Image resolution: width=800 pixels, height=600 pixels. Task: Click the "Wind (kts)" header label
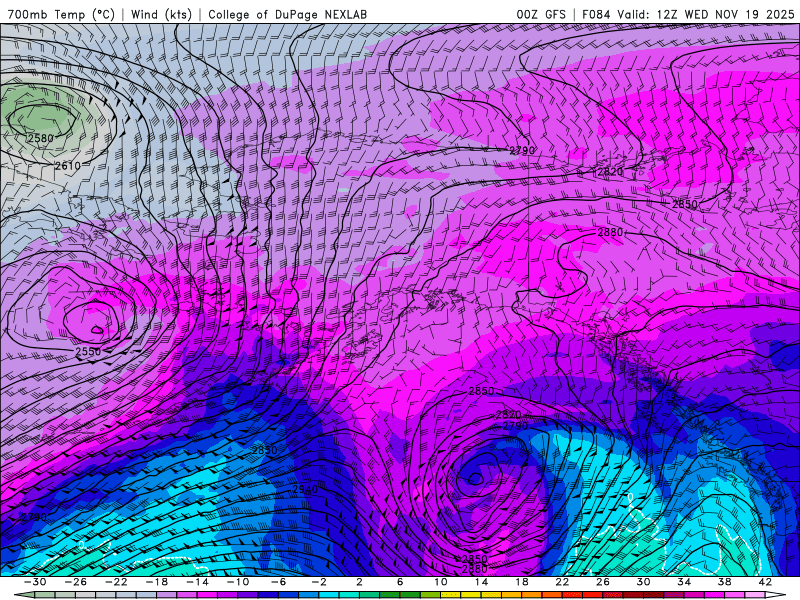point(161,14)
